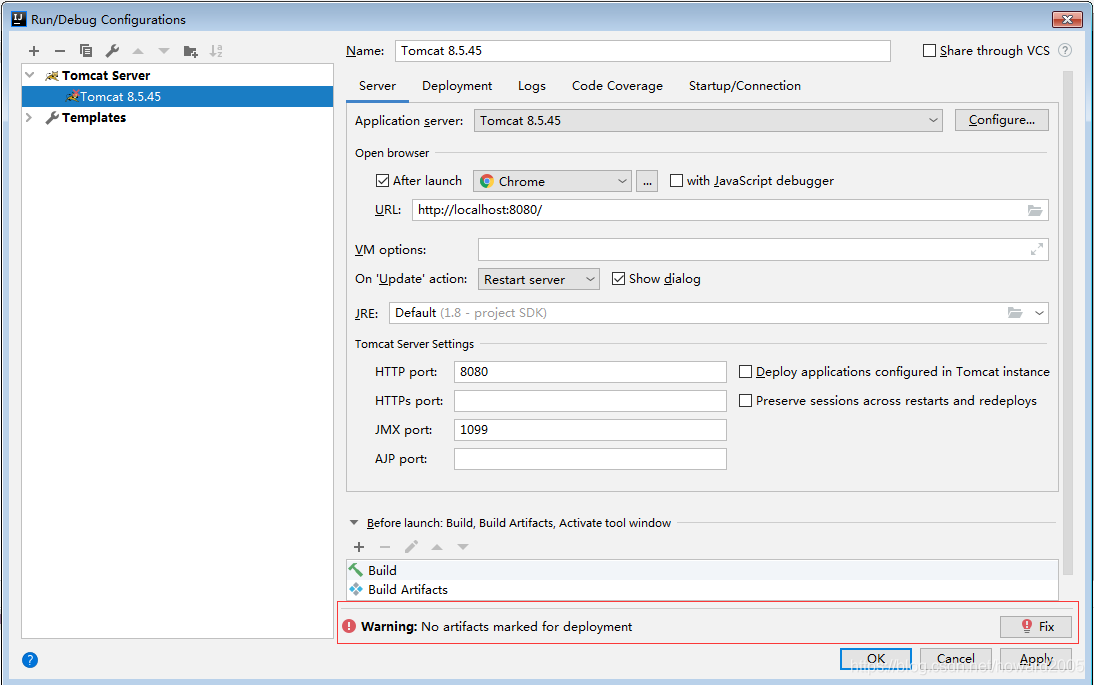The width and height of the screenshot is (1094, 685).
Task: Add a new run configuration
Action: pos(33,51)
